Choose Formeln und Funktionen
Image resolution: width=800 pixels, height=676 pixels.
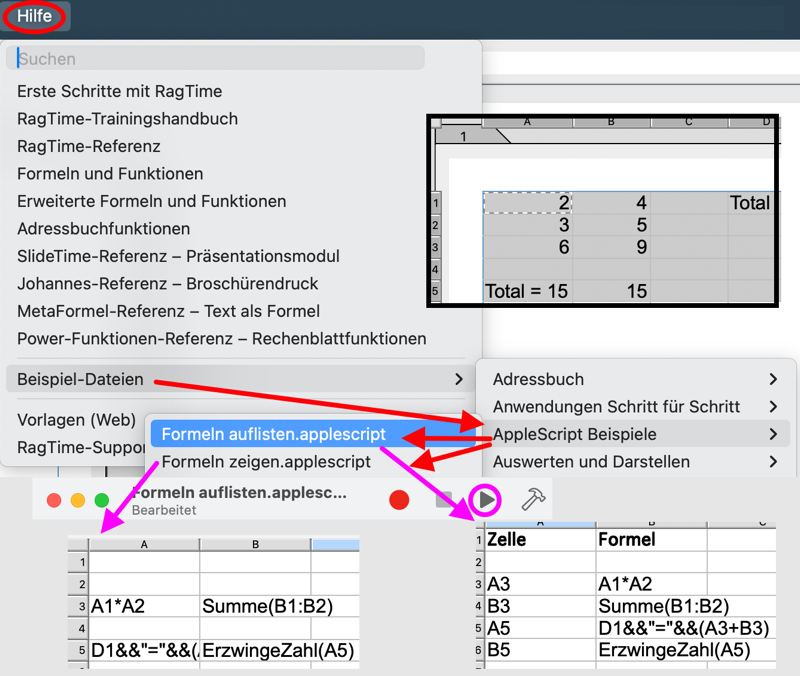point(110,174)
